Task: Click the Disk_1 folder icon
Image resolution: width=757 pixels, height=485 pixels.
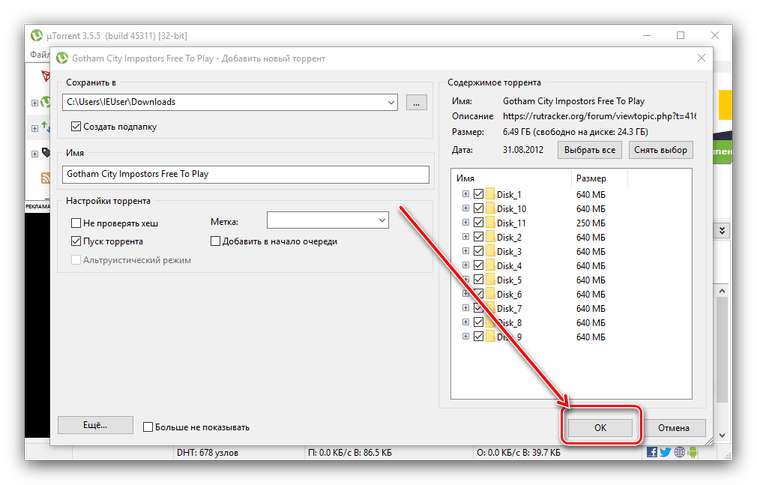Action: 491,194
